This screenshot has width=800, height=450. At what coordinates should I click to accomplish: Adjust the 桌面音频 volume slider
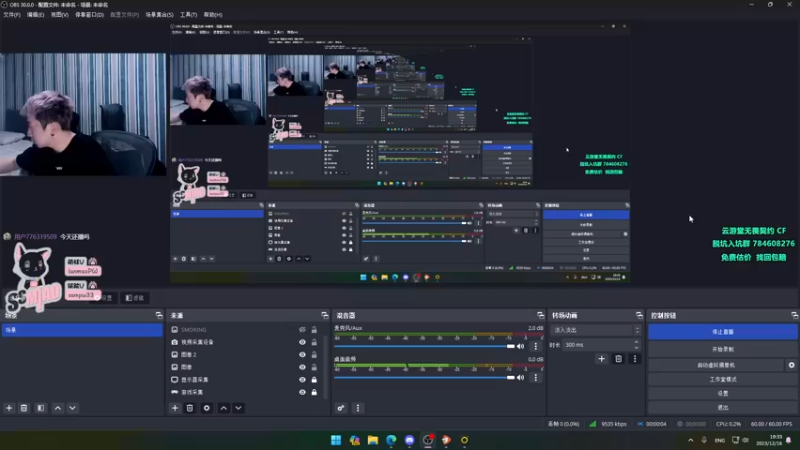click(424, 378)
